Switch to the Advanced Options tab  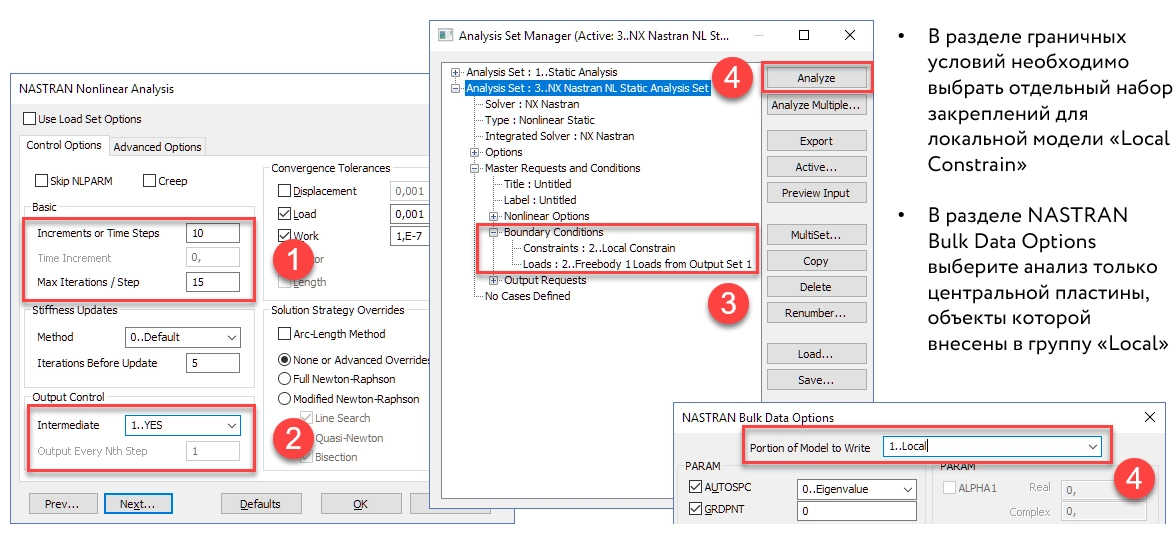coord(158,147)
